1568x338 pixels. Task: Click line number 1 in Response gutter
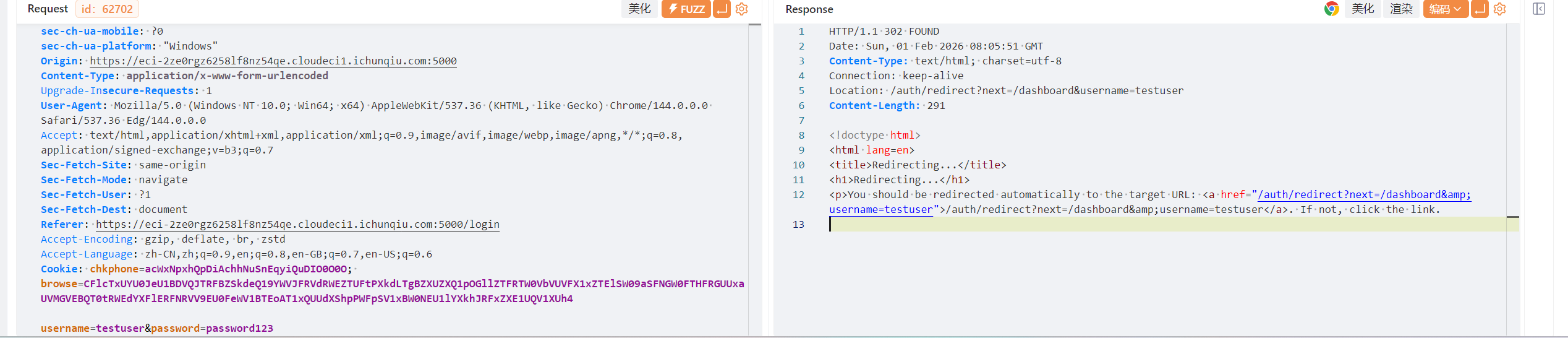click(801, 32)
